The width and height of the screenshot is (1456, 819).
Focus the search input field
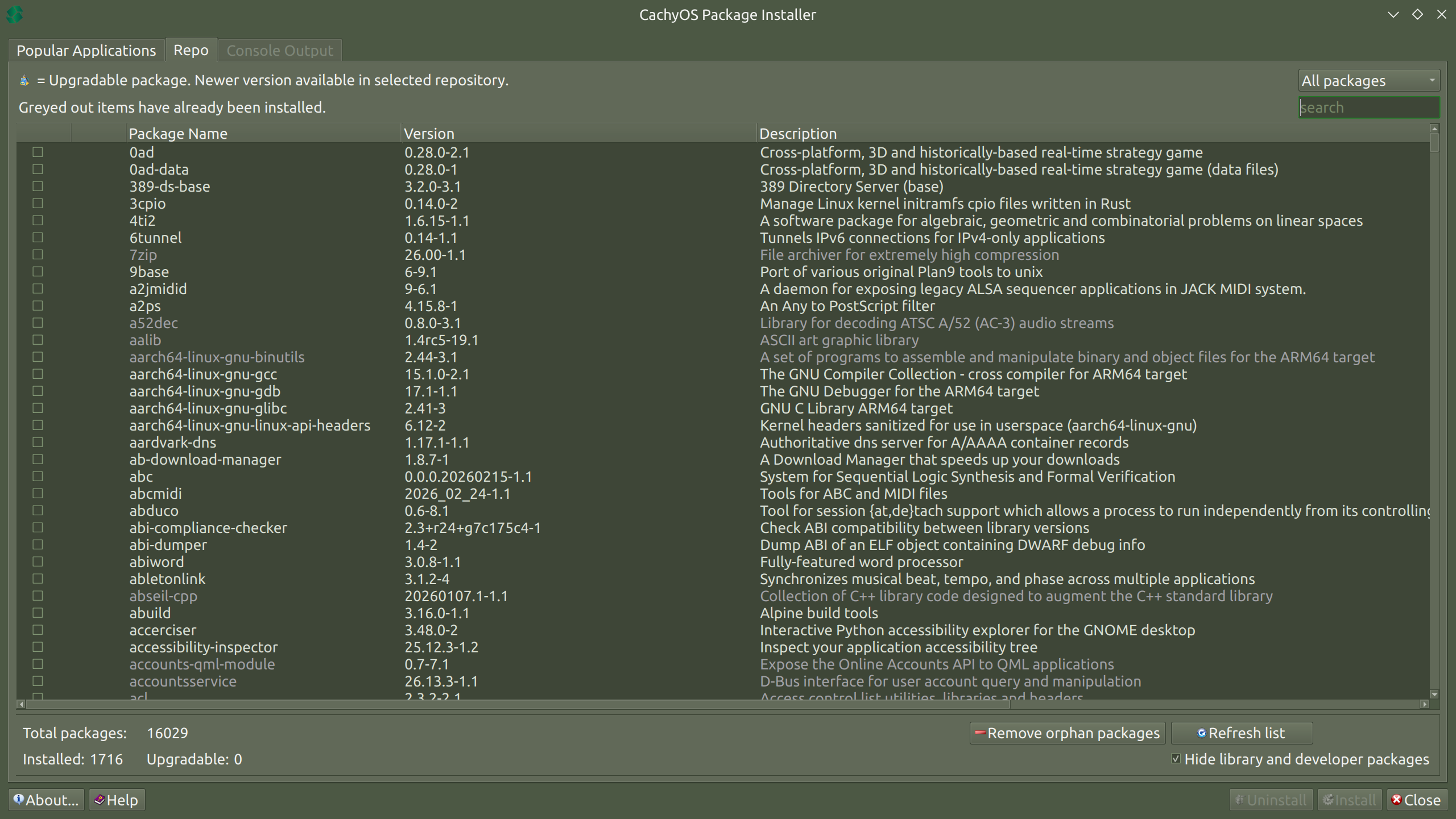1368,107
